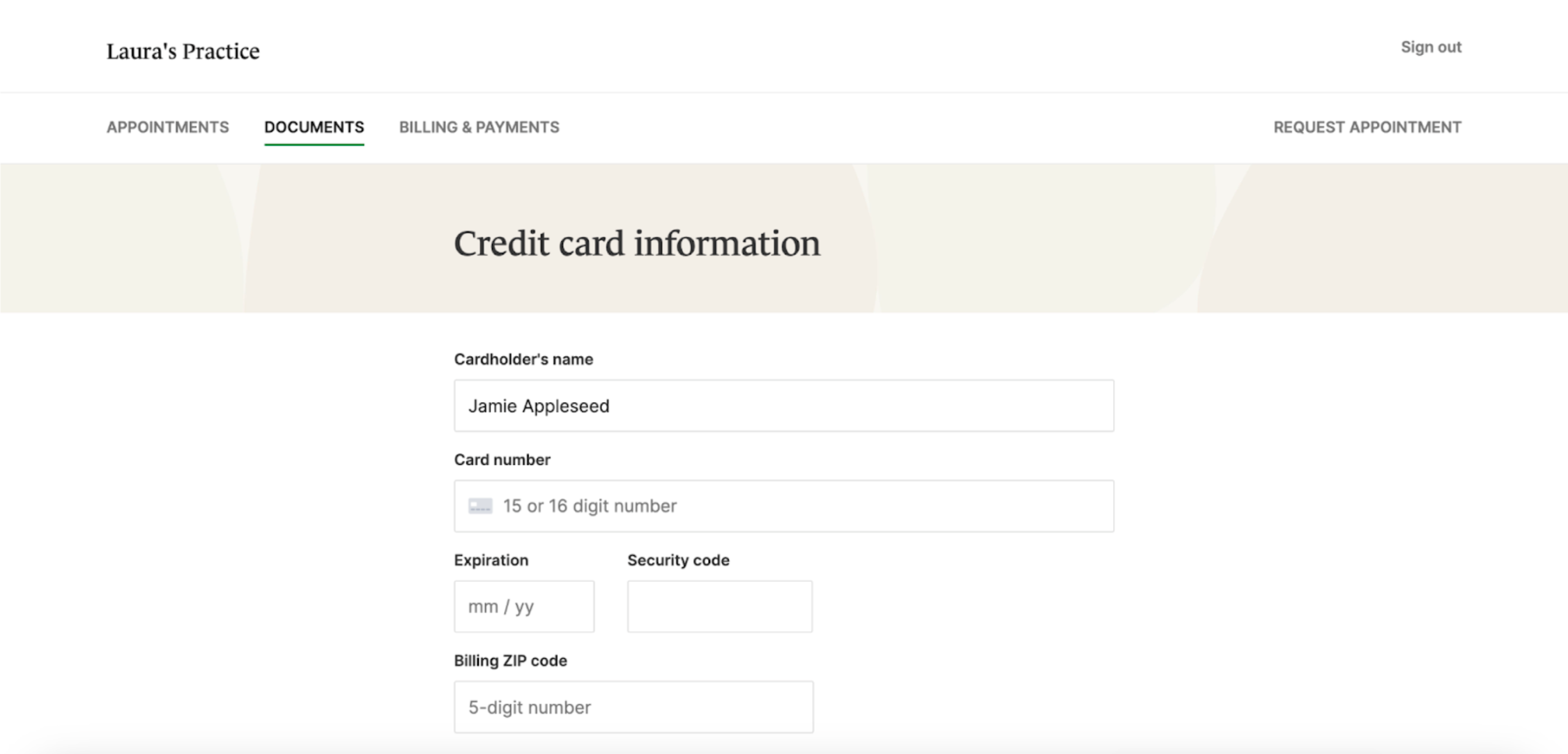
Task: Click the Card number label
Action: 502,460
